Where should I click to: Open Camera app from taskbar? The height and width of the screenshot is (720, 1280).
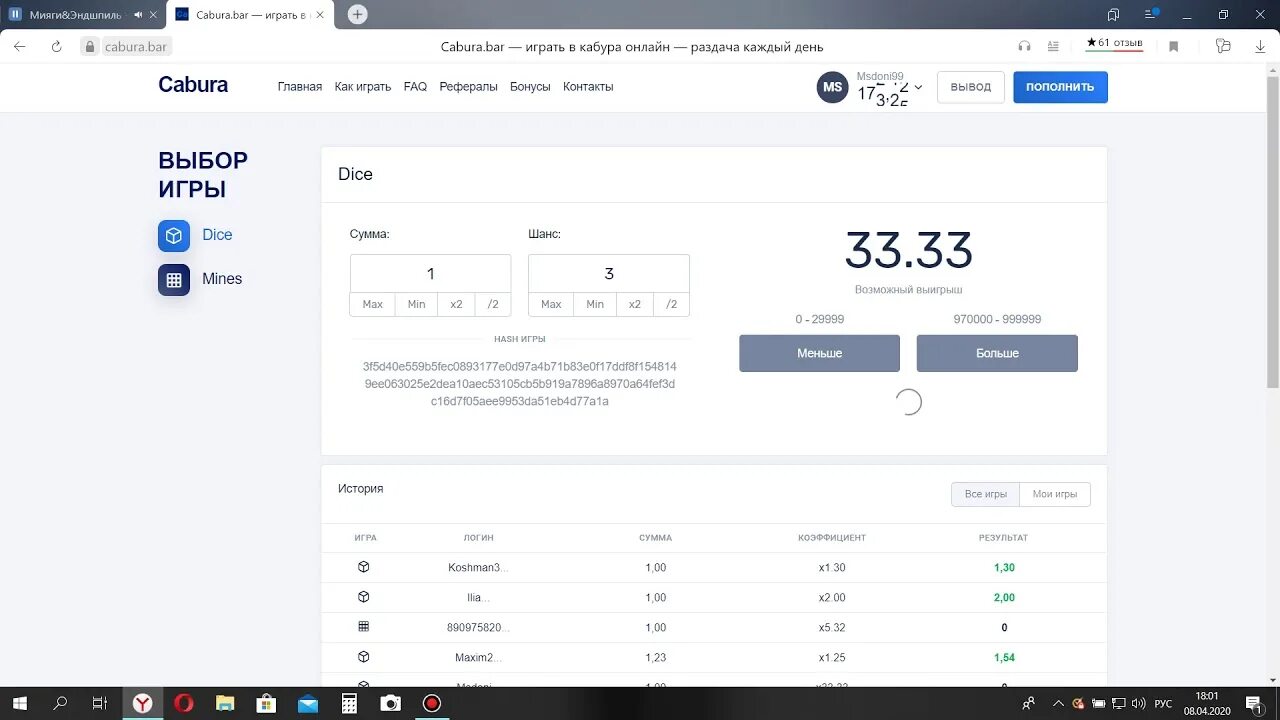390,703
